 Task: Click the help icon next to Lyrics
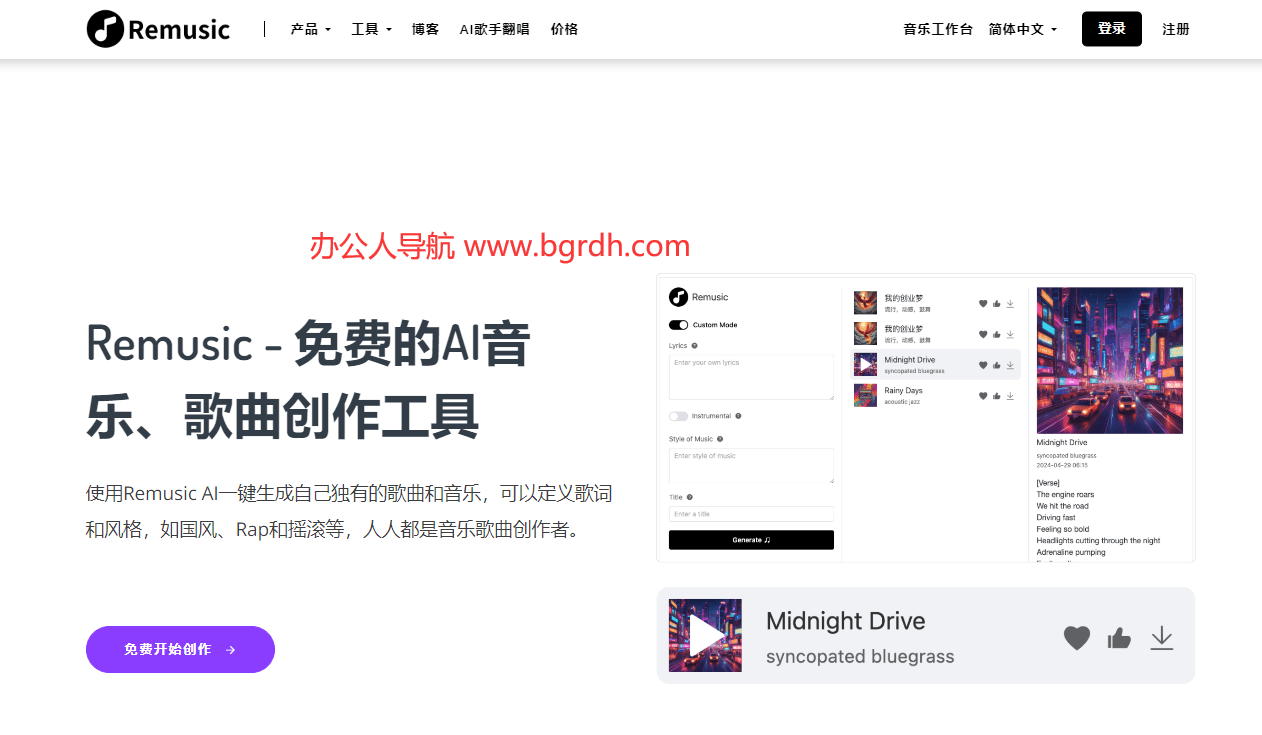[694, 346]
